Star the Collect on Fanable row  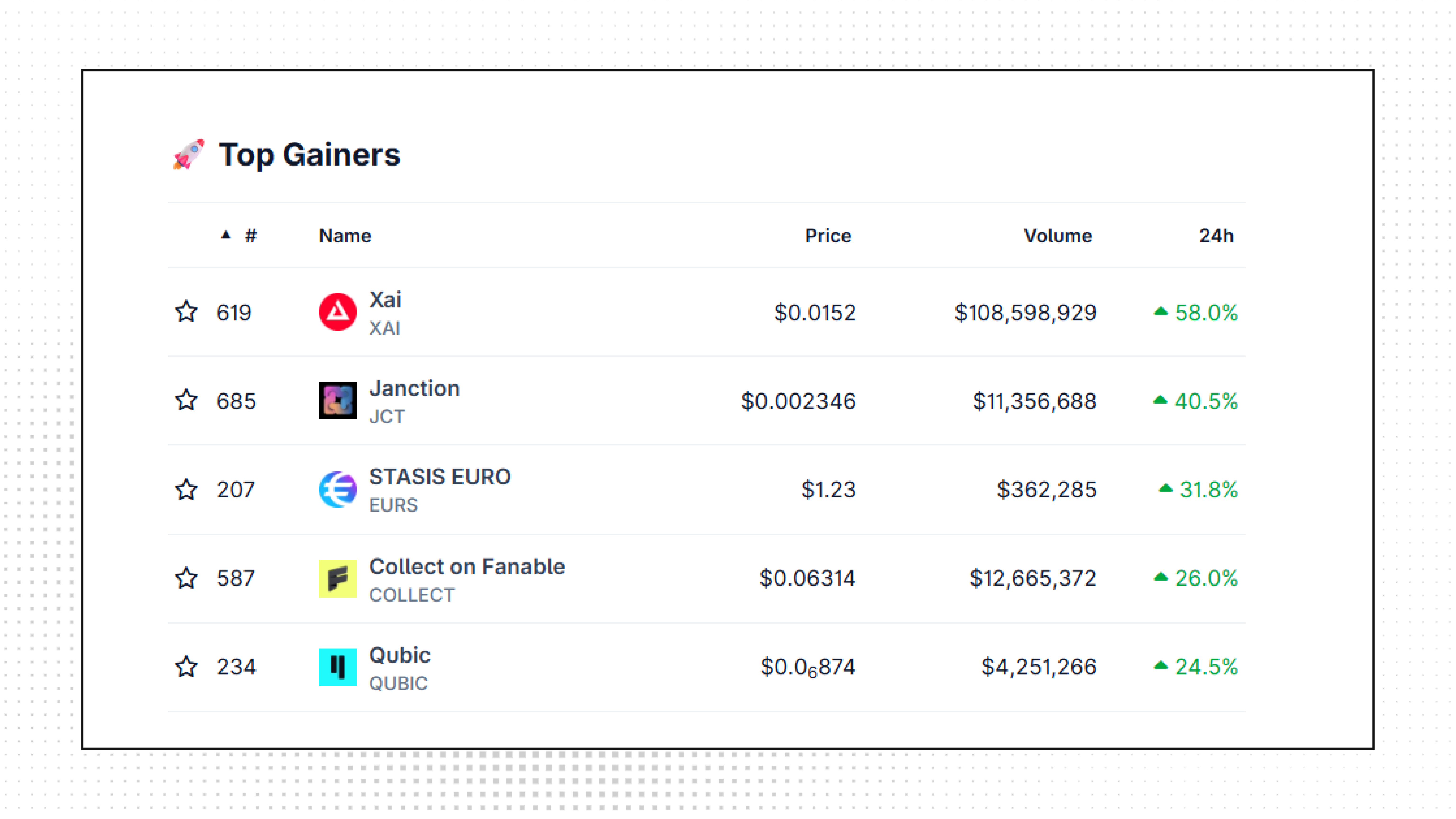click(186, 578)
